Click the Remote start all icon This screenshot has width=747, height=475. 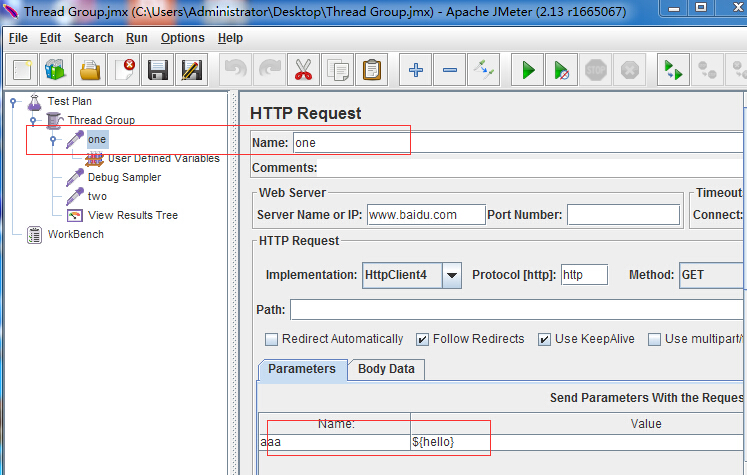(x=673, y=70)
